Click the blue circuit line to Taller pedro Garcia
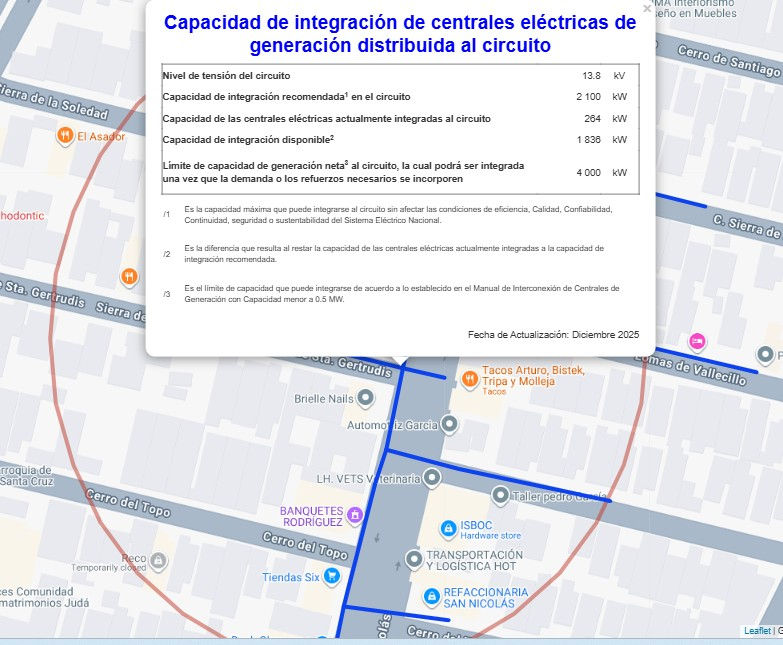The image size is (783, 645). [x=499, y=476]
